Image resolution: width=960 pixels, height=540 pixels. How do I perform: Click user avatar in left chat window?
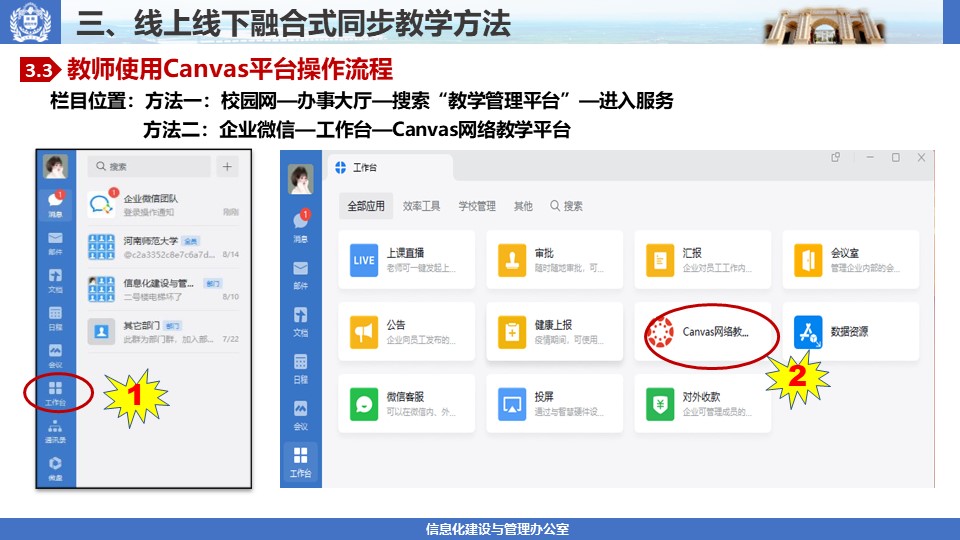[55, 167]
